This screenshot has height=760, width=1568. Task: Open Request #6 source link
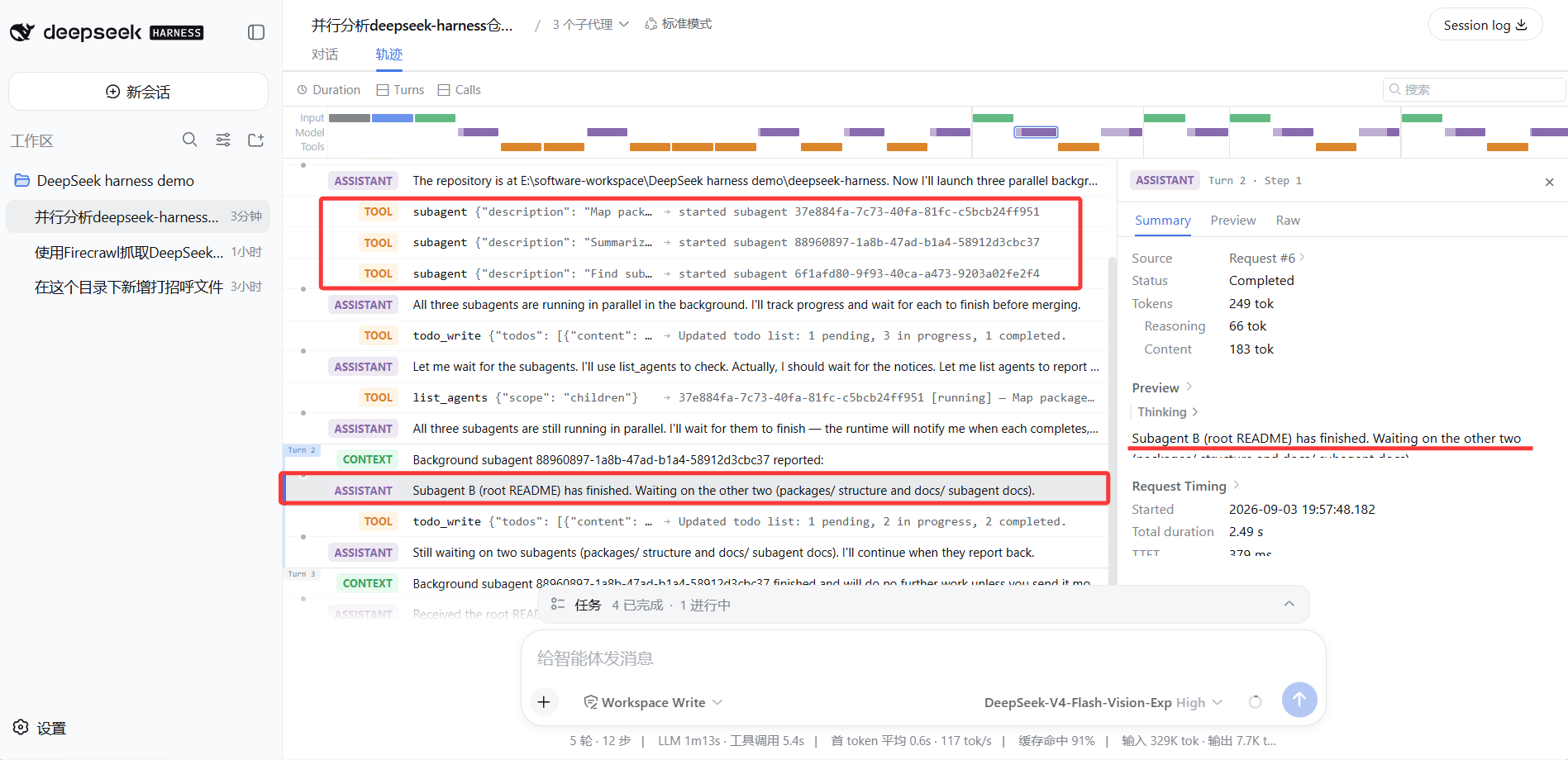coord(1266,259)
